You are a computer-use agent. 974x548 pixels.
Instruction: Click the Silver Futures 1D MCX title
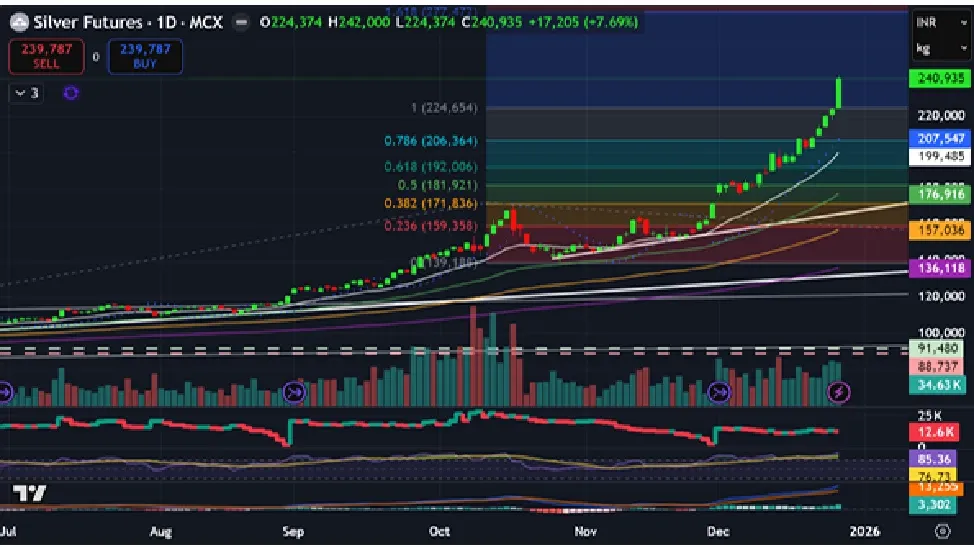click(x=127, y=22)
